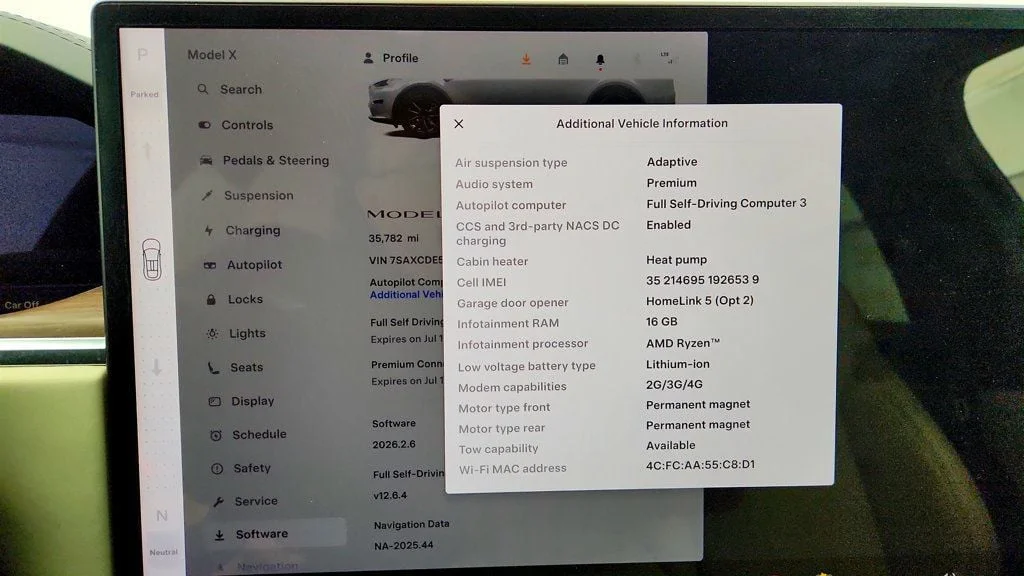Click the Software download arrow icon
The width and height of the screenshot is (1024, 576).
pos(219,535)
